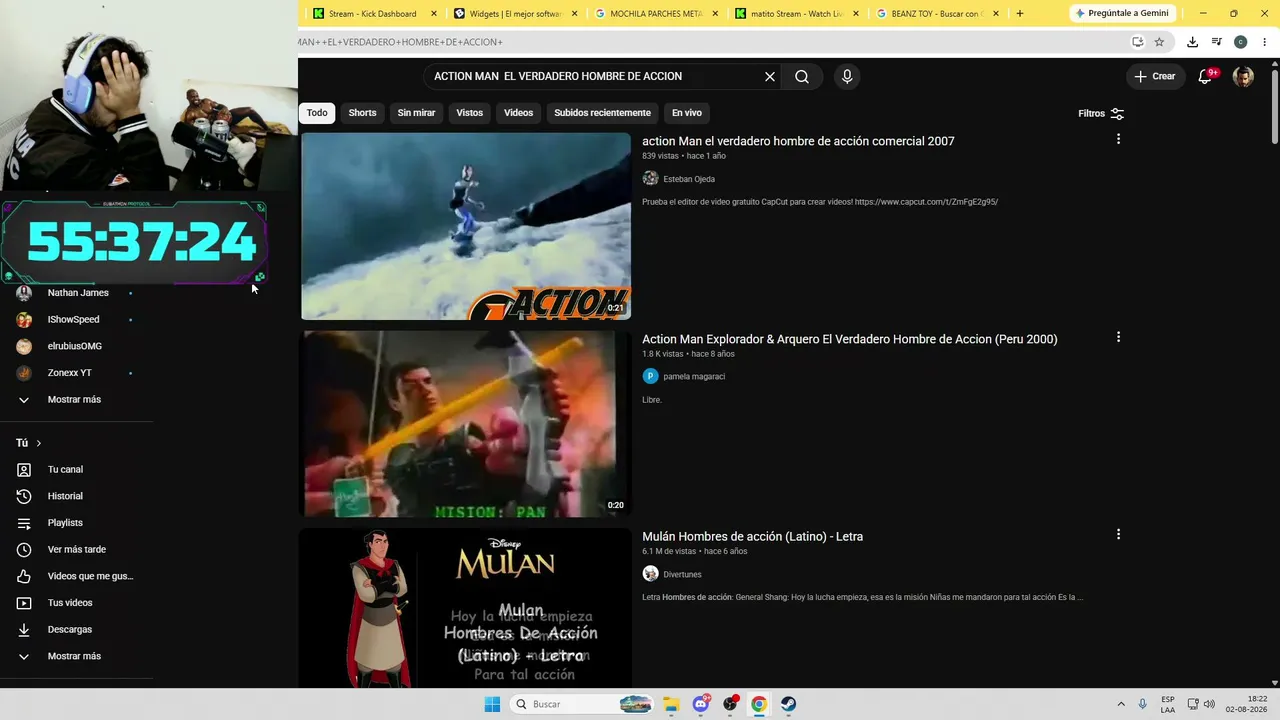
Task: Expand the subscriptions list with Mostrar más
Action: click(x=76, y=399)
